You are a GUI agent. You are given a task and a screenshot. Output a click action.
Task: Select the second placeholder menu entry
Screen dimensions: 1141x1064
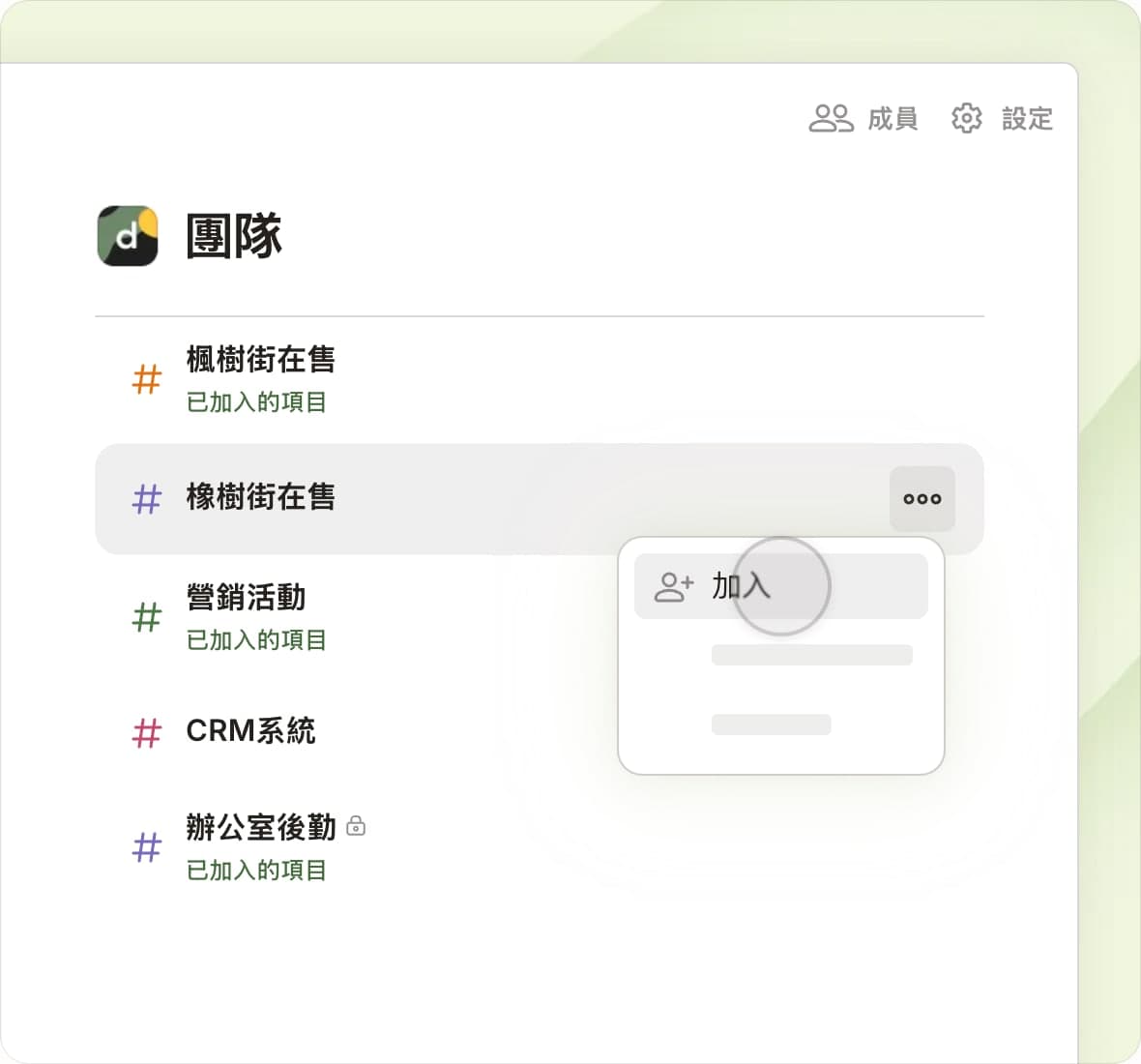click(811, 655)
